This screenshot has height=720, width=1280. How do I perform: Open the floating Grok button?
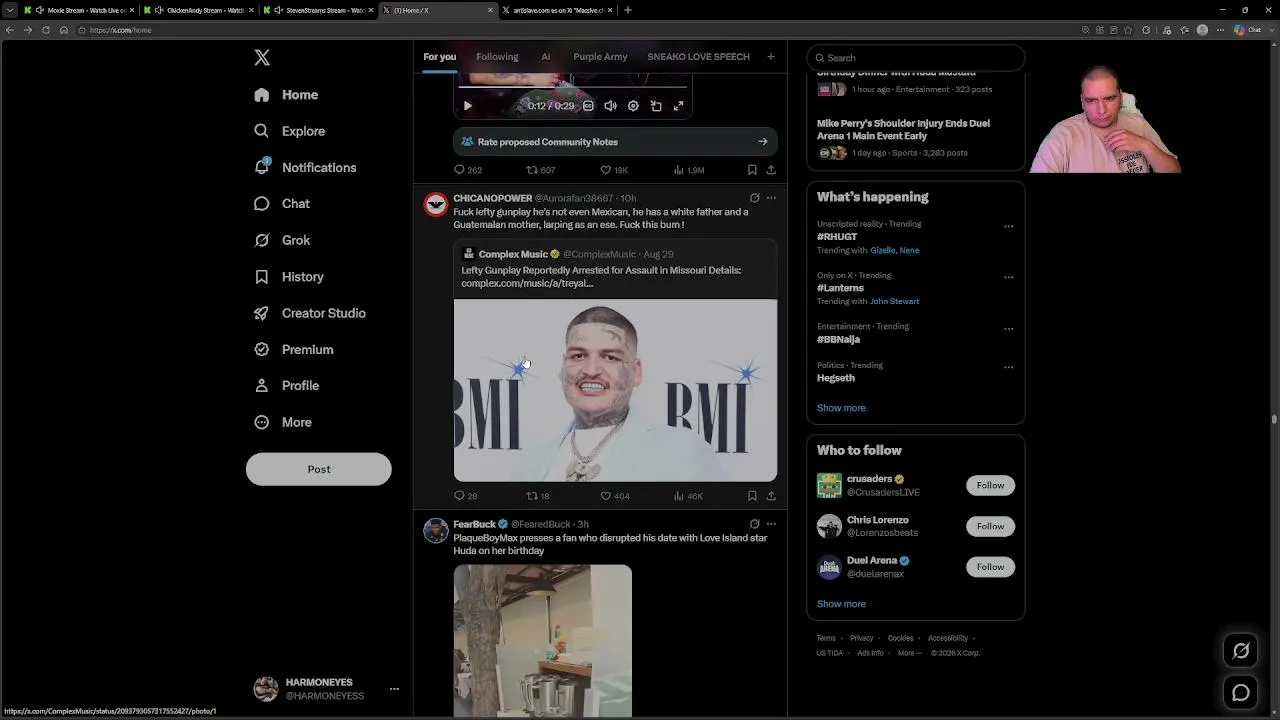[1241, 651]
